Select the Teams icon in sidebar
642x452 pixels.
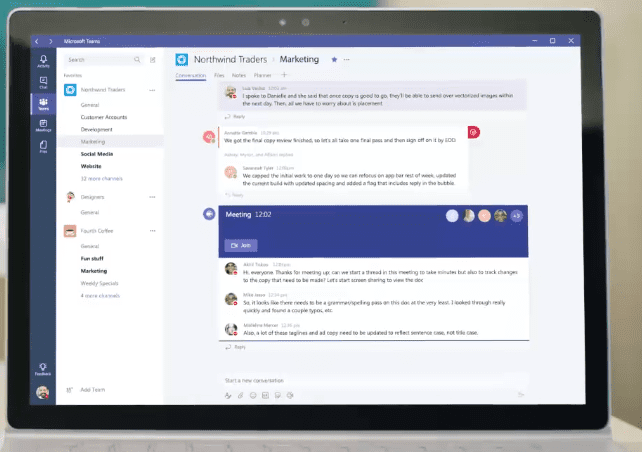click(43, 104)
